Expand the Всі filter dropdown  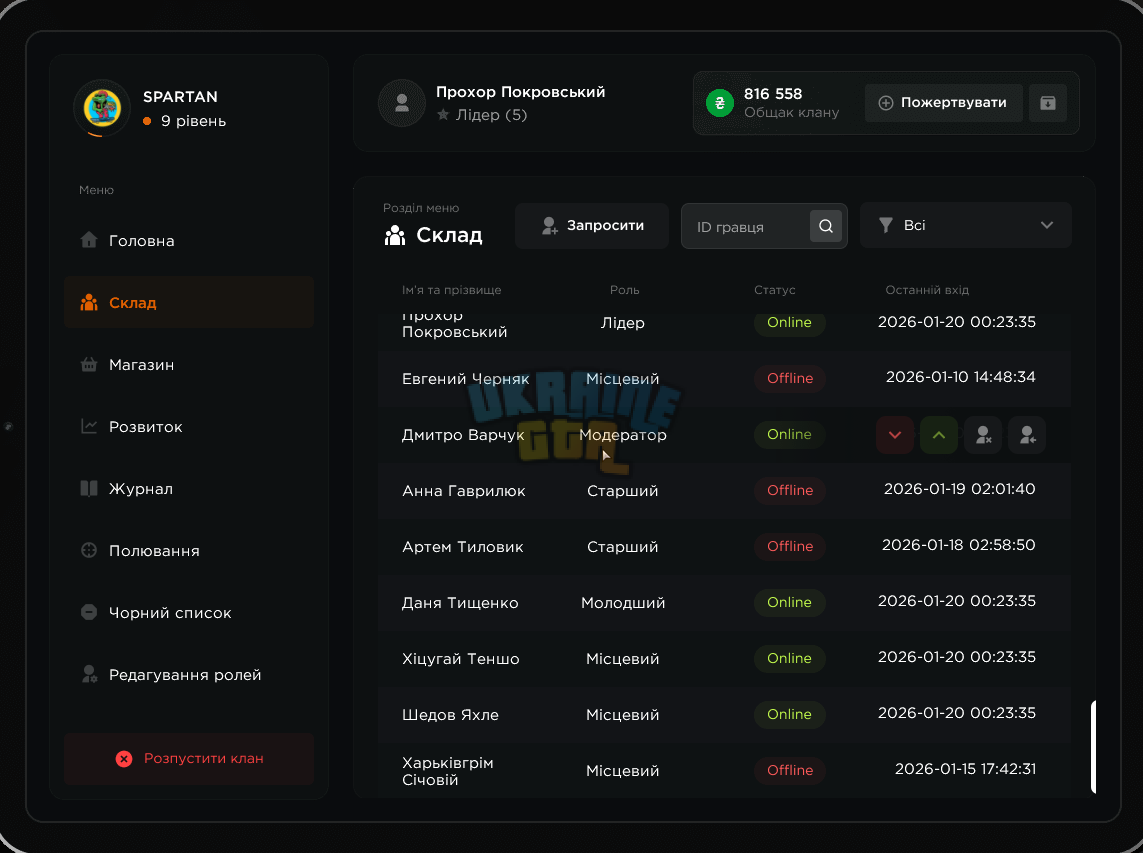965,225
